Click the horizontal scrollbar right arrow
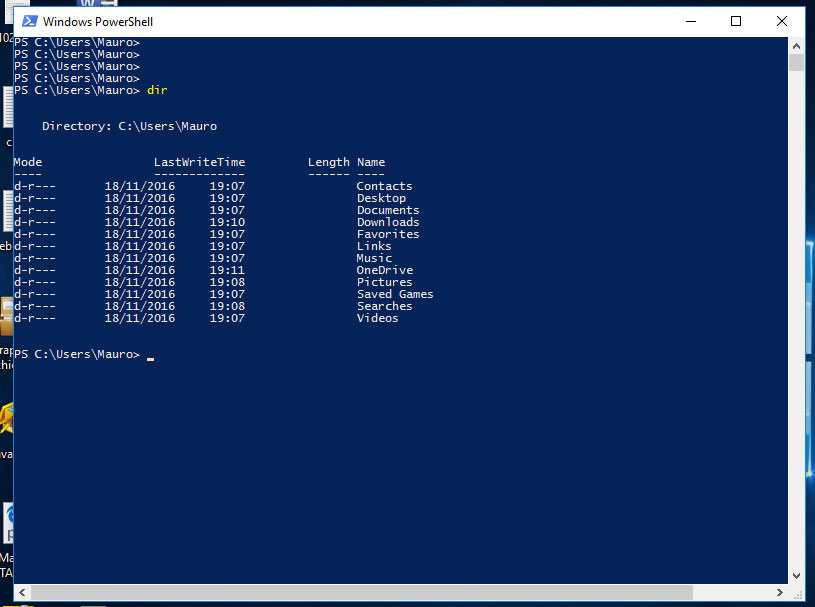This screenshot has width=815, height=607. tap(780, 592)
